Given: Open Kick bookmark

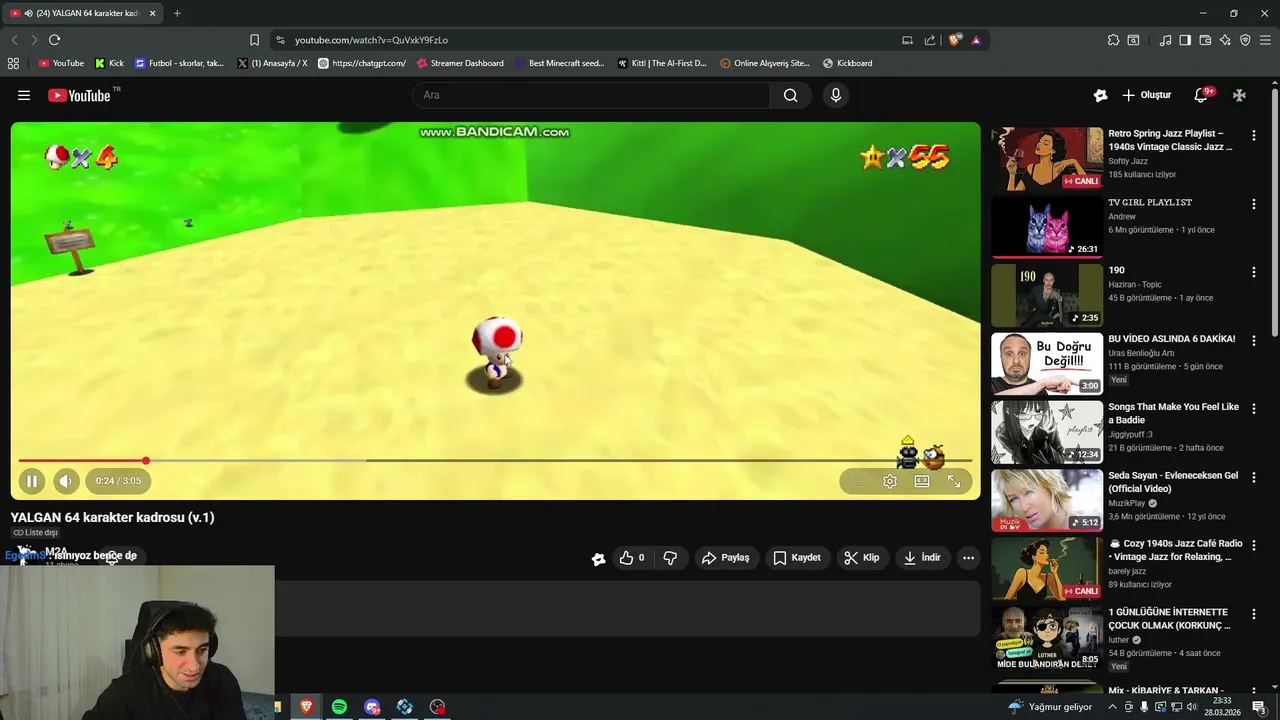Looking at the screenshot, I should coord(110,63).
